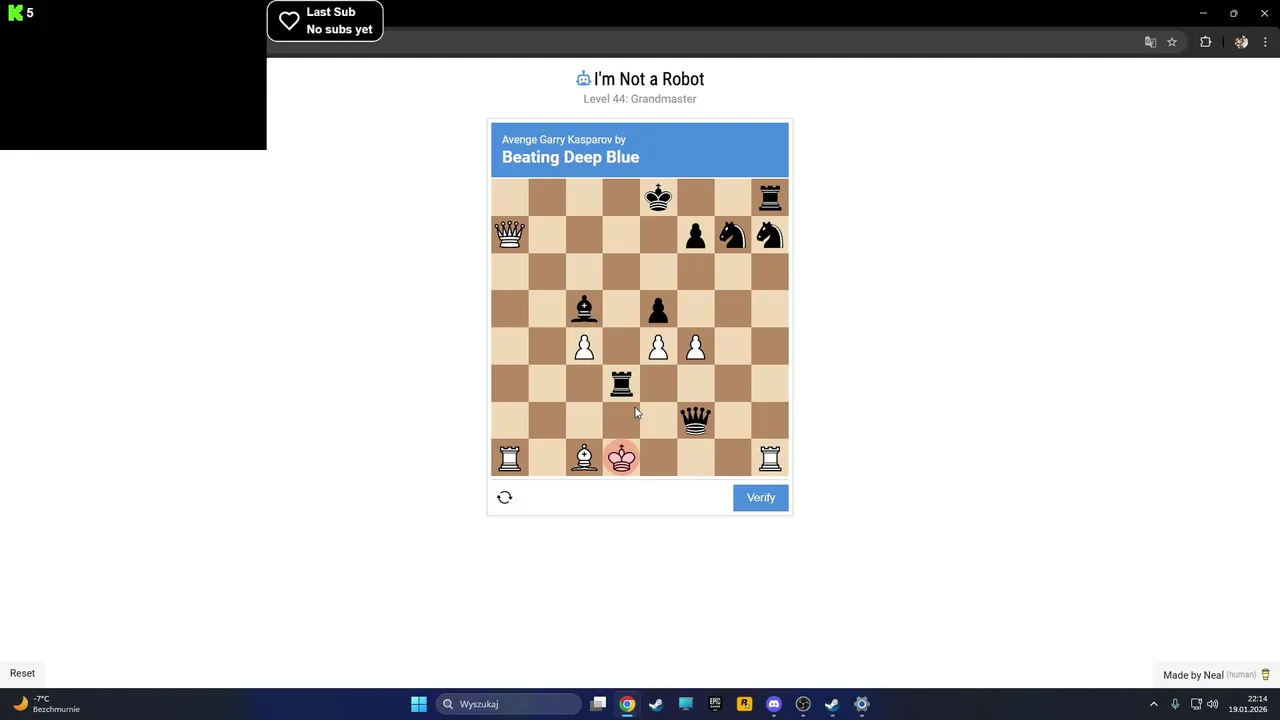The width and height of the screenshot is (1280, 720).
Task: Open the Google Translate icon in address bar
Action: (x=1150, y=42)
